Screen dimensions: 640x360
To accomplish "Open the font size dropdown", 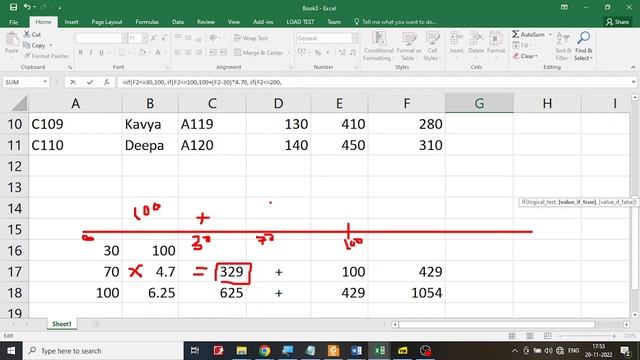I will pos(144,38).
